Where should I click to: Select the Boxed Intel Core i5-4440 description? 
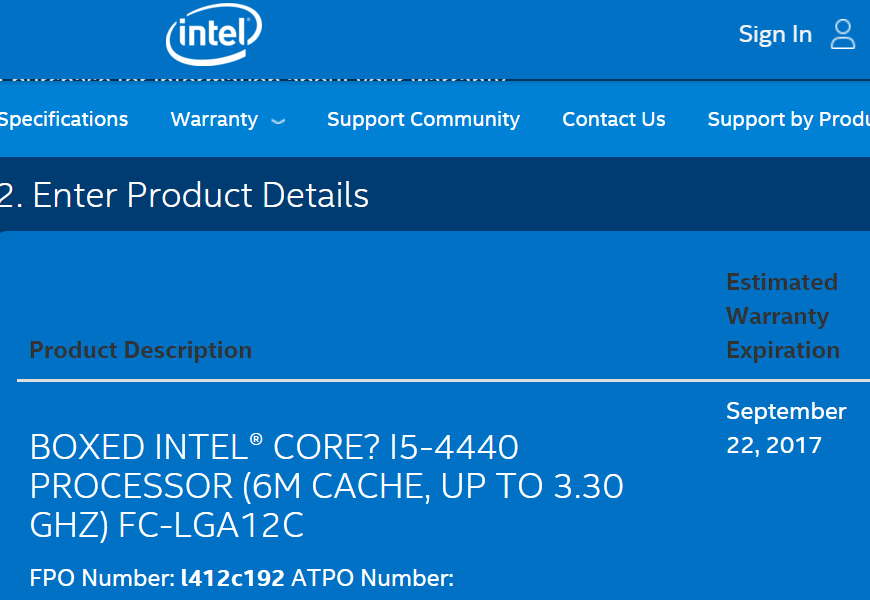pos(326,485)
